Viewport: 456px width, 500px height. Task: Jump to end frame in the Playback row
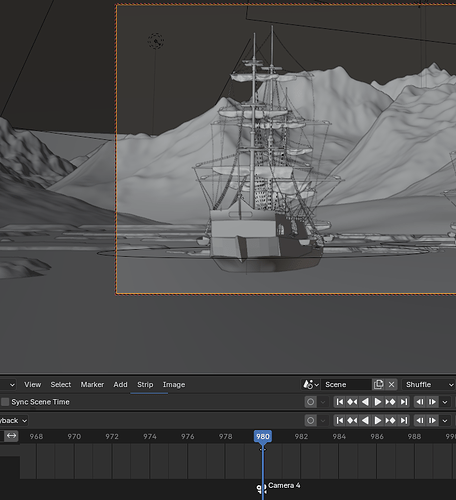coord(403,421)
